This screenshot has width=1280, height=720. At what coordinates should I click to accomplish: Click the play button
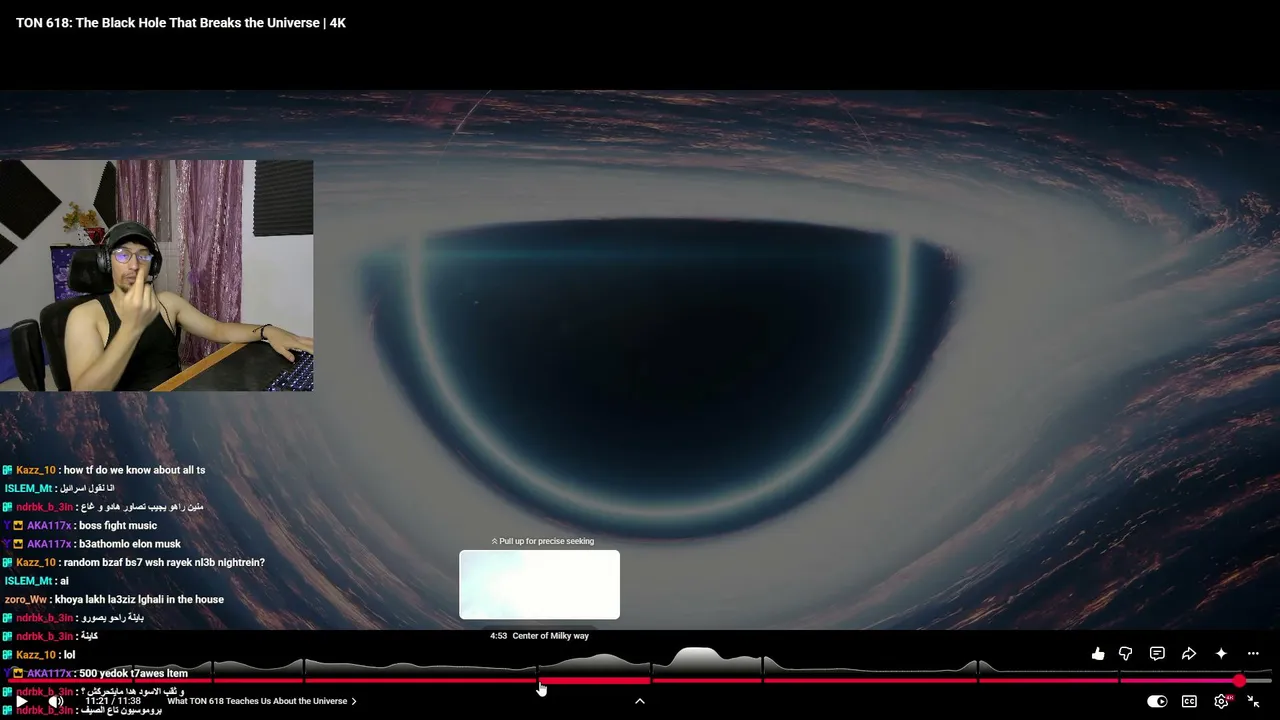[21, 701]
